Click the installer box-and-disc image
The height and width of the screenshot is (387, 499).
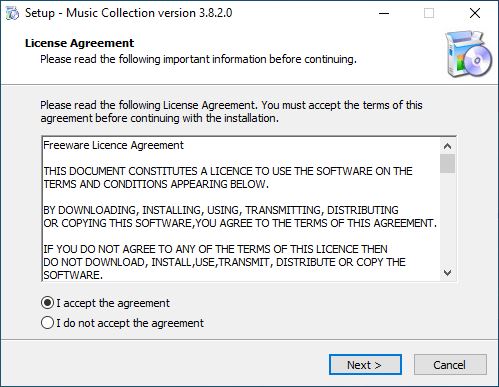click(469, 54)
